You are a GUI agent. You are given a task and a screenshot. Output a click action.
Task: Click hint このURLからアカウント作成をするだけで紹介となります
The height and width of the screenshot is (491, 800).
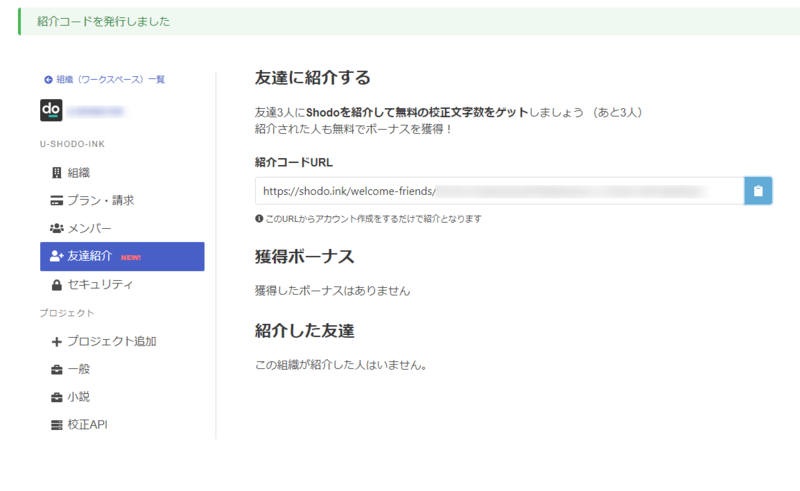pyautogui.click(x=373, y=218)
